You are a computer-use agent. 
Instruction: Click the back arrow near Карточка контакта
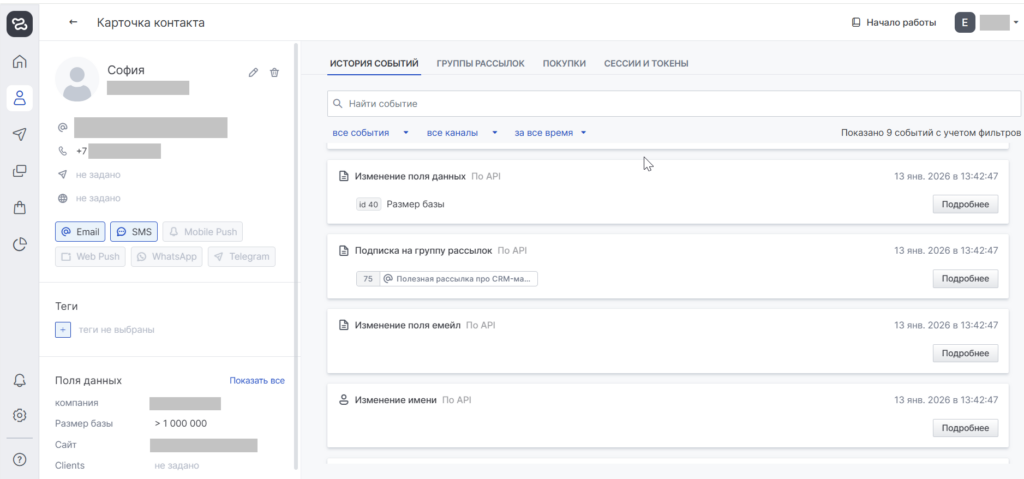73,22
